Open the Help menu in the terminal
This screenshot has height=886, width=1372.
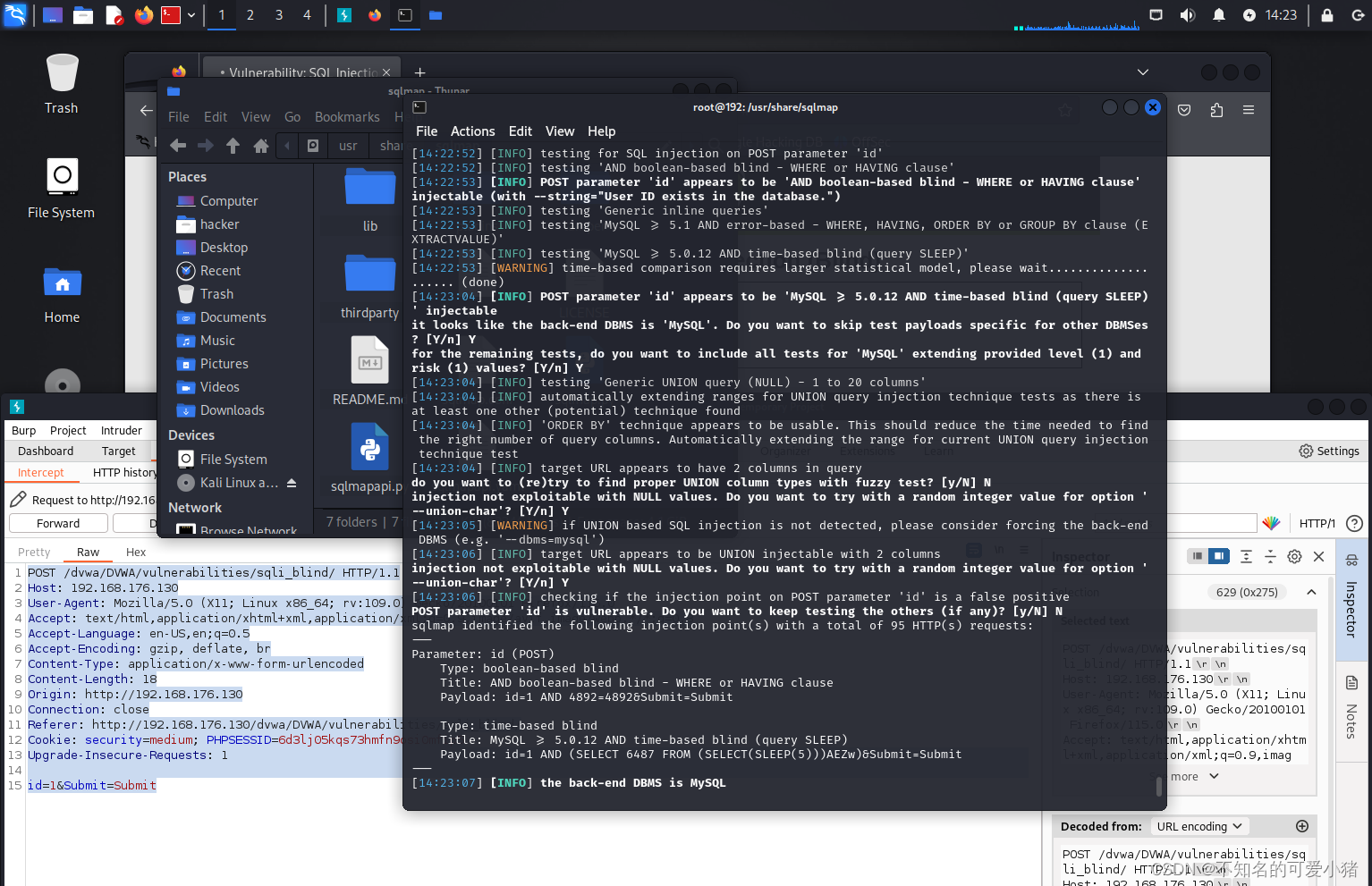click(x=601, y=131)
